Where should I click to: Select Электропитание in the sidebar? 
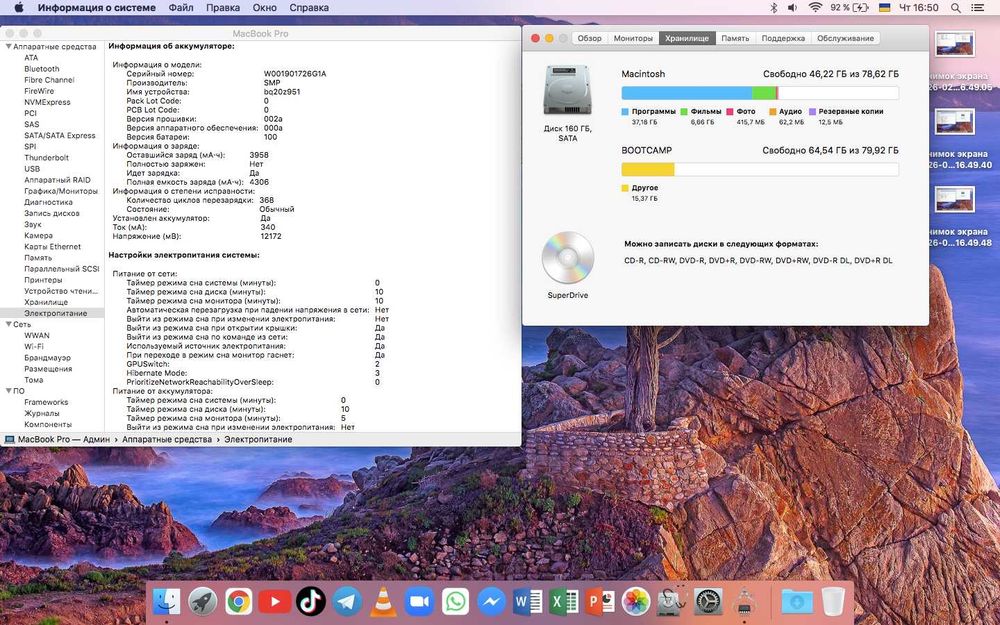52,313
